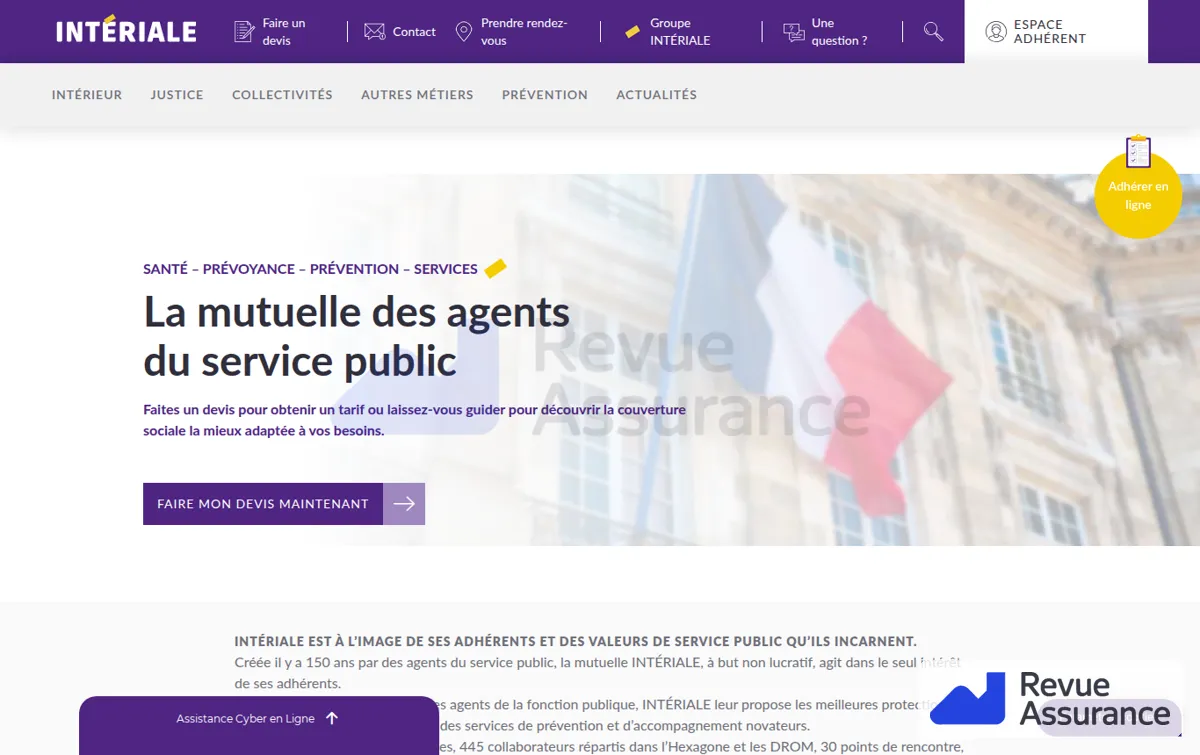Open the INTÉRIEUR menu
The height and width of the screenshot is (755, 1200).
[x=87, y=95]
